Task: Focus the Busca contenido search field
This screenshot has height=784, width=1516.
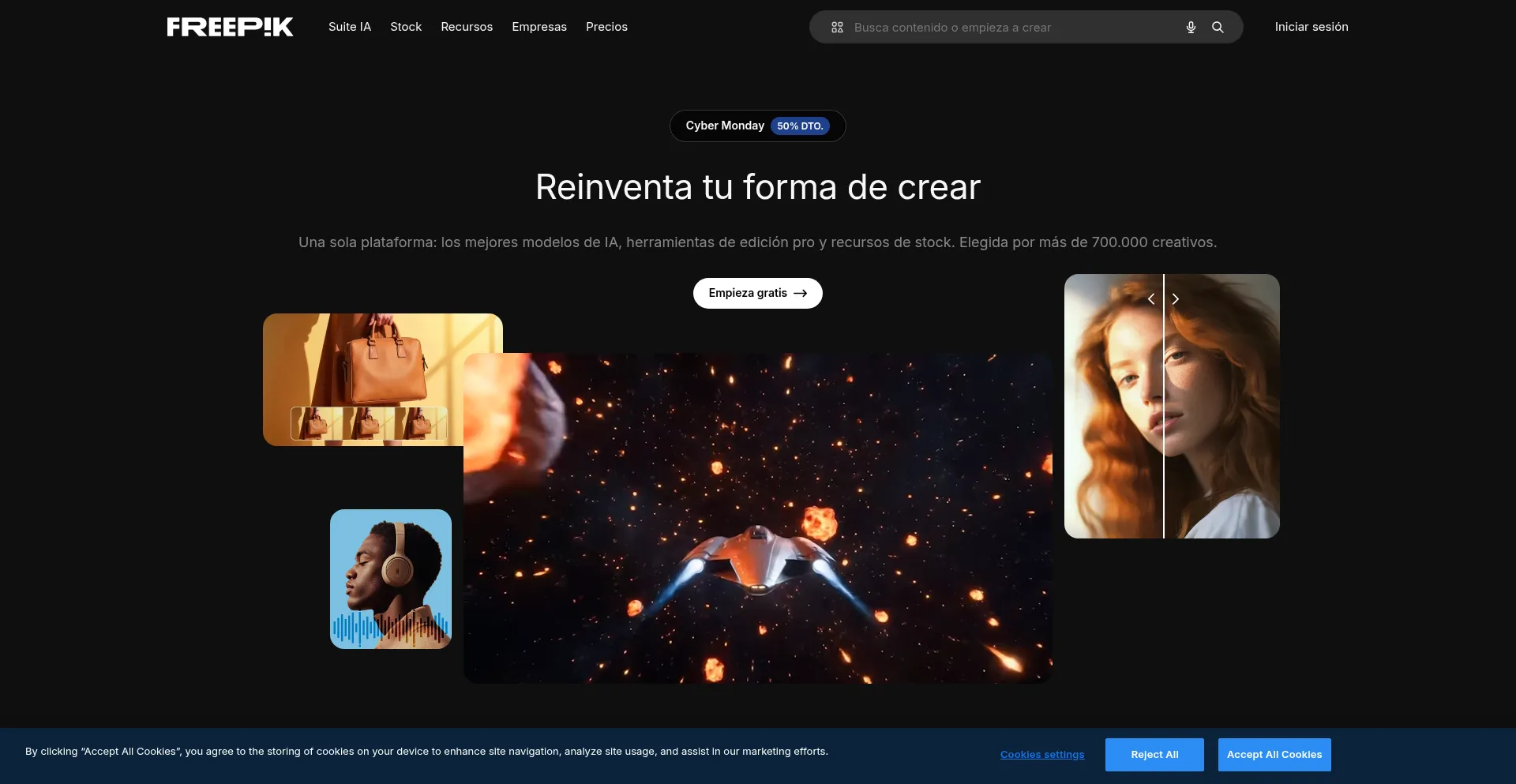Action: (x=1011, y=28)
